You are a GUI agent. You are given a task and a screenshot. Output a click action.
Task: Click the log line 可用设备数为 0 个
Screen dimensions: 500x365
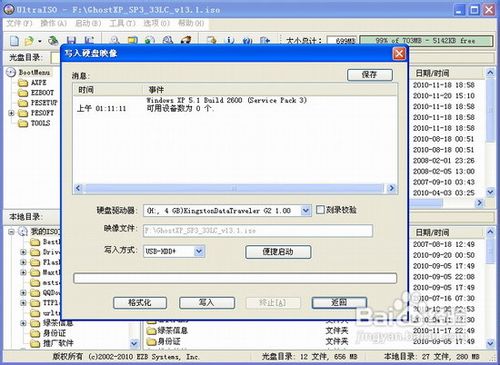(180, 109)
